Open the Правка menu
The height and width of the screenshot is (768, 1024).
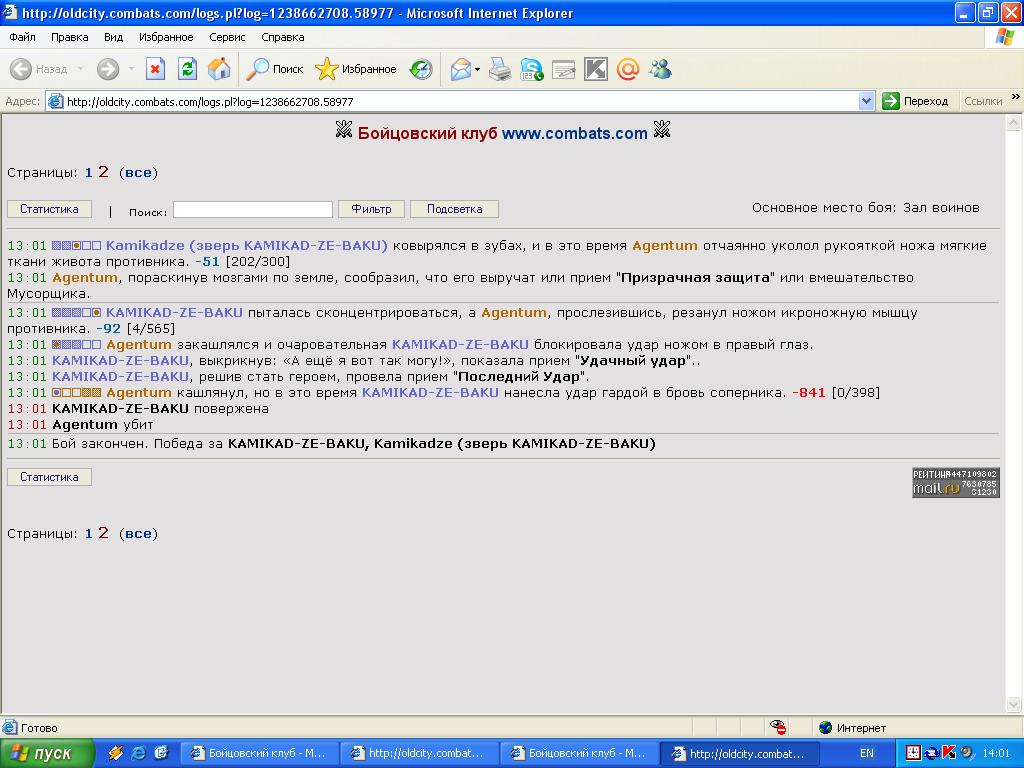pos(70,37)
